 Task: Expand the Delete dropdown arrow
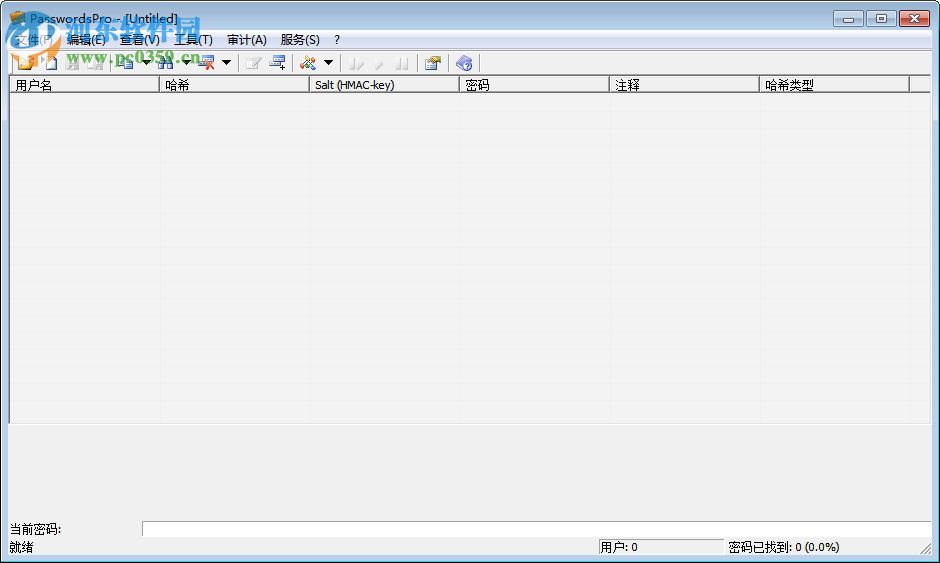(227, 62)
